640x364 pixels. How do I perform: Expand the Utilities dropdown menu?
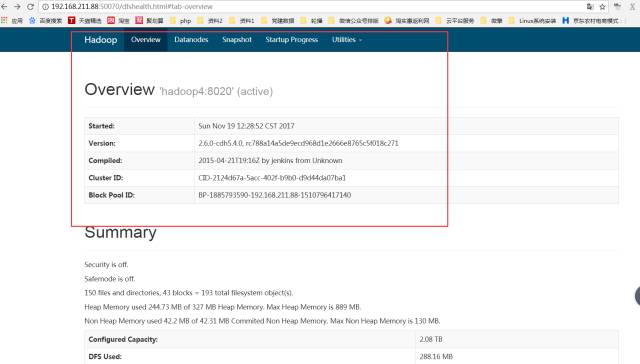pos(347,40)
